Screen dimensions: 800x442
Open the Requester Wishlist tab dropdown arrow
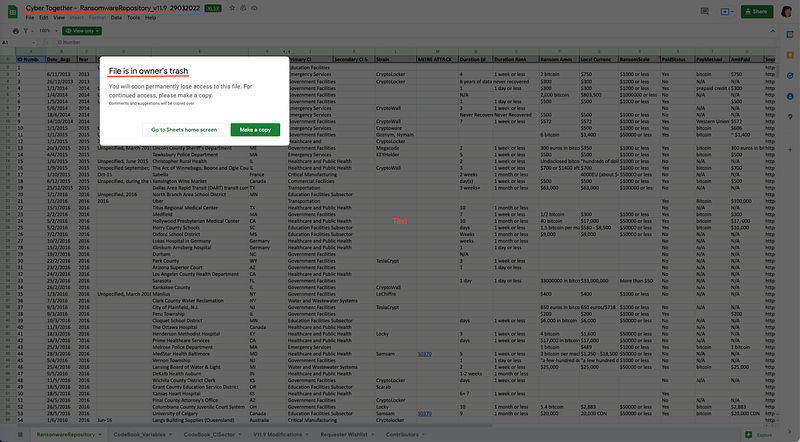(x=373, y=435)
